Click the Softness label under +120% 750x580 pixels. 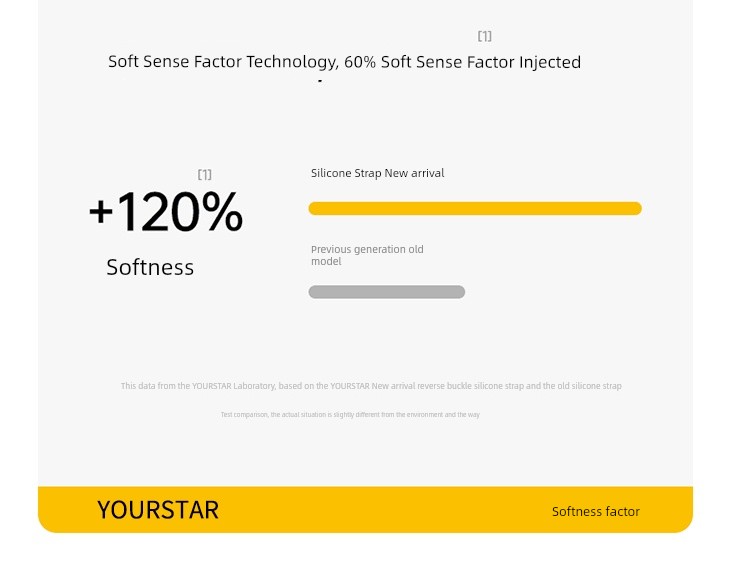tap(150, 267)
